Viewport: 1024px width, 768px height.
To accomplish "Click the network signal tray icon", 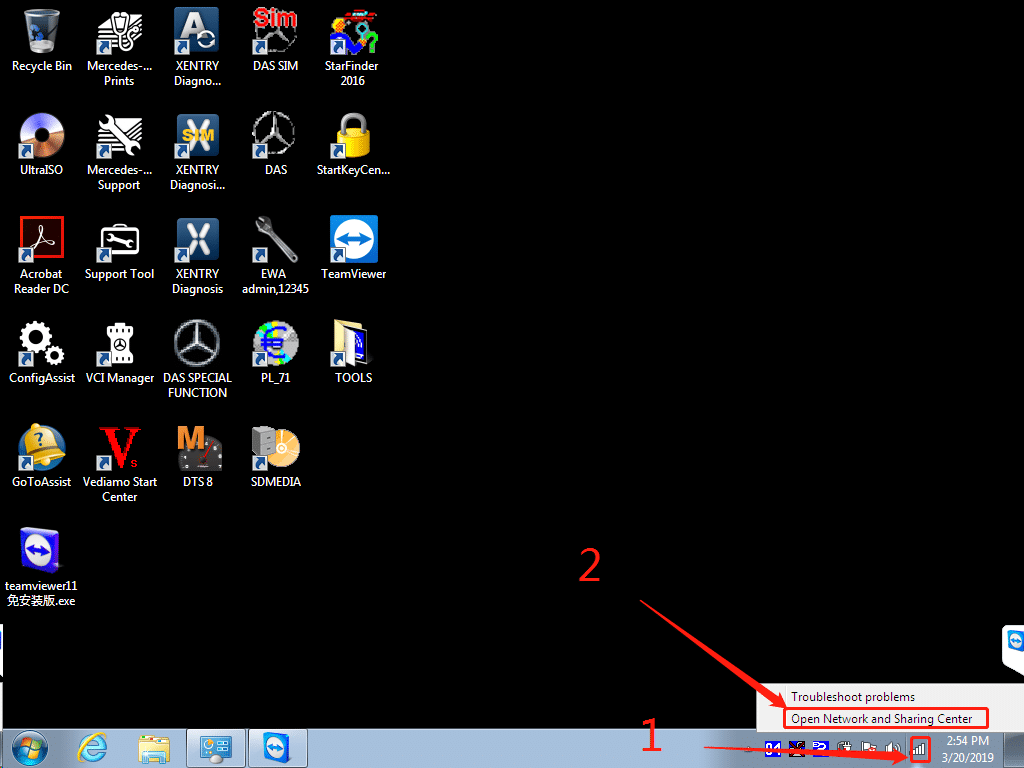I will point(919,748).
